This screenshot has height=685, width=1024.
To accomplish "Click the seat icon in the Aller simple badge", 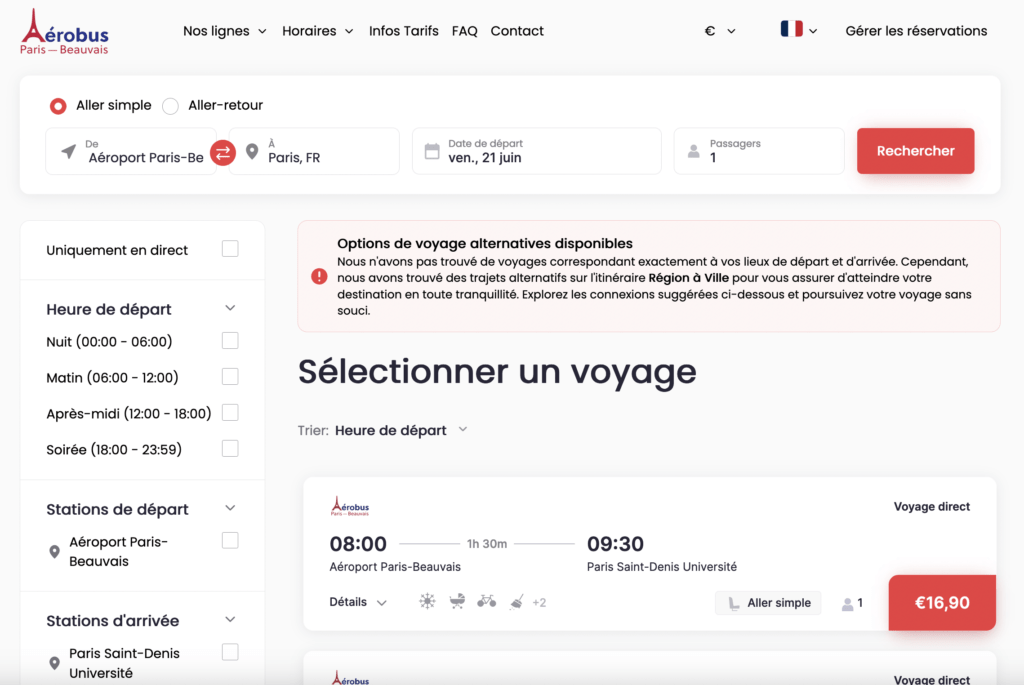I will click(734, 603).
